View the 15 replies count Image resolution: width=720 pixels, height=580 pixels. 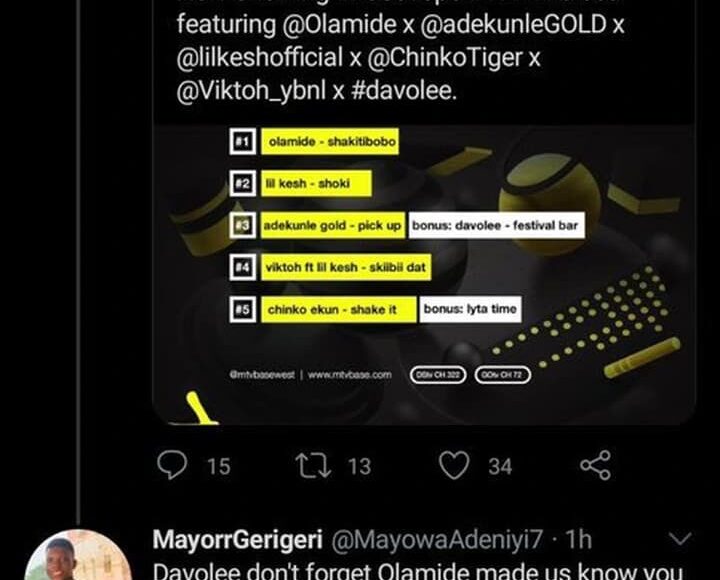pos(219,467)
